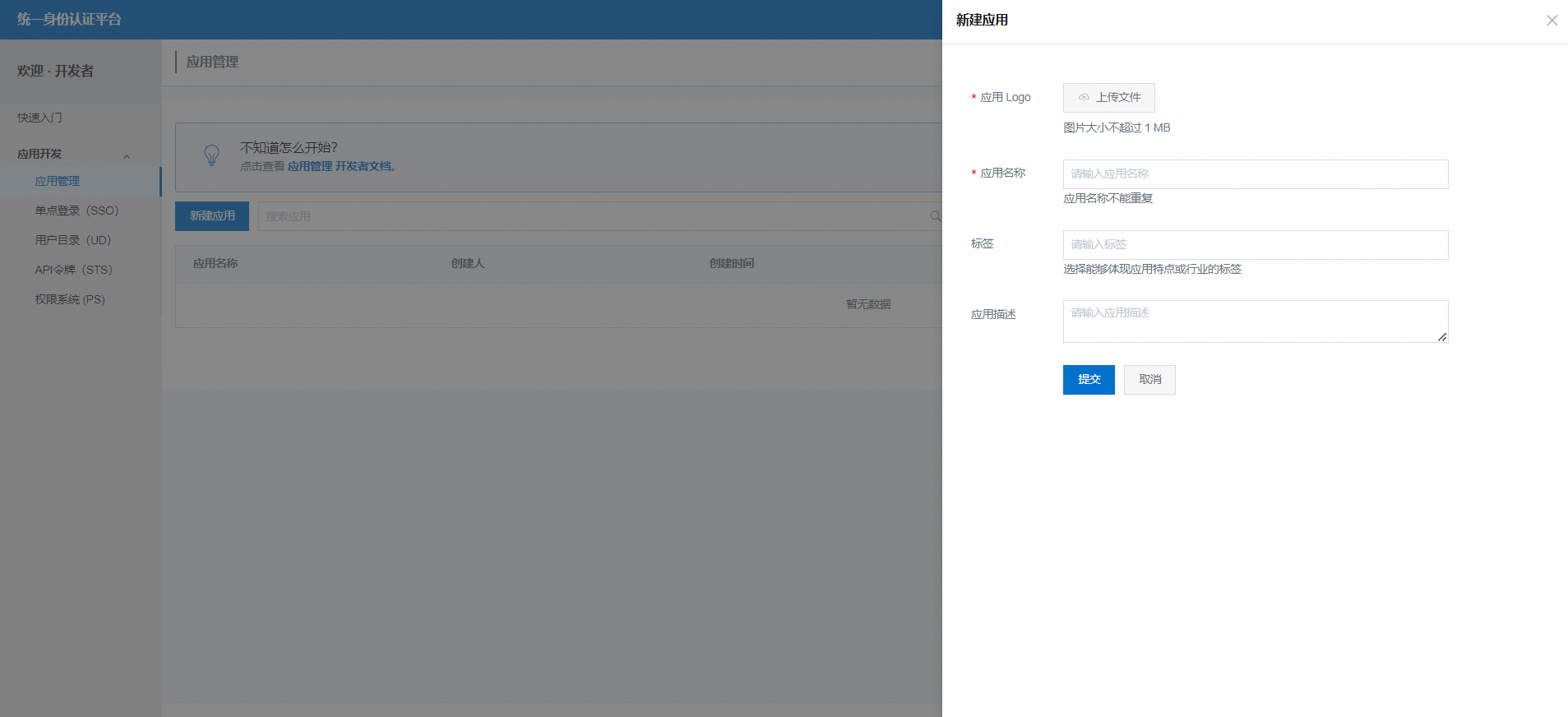Viewport: 1568px width, 717px height.
Task: Close the 新建应用 drawer panel
Action: click(x=1552, y=21)
